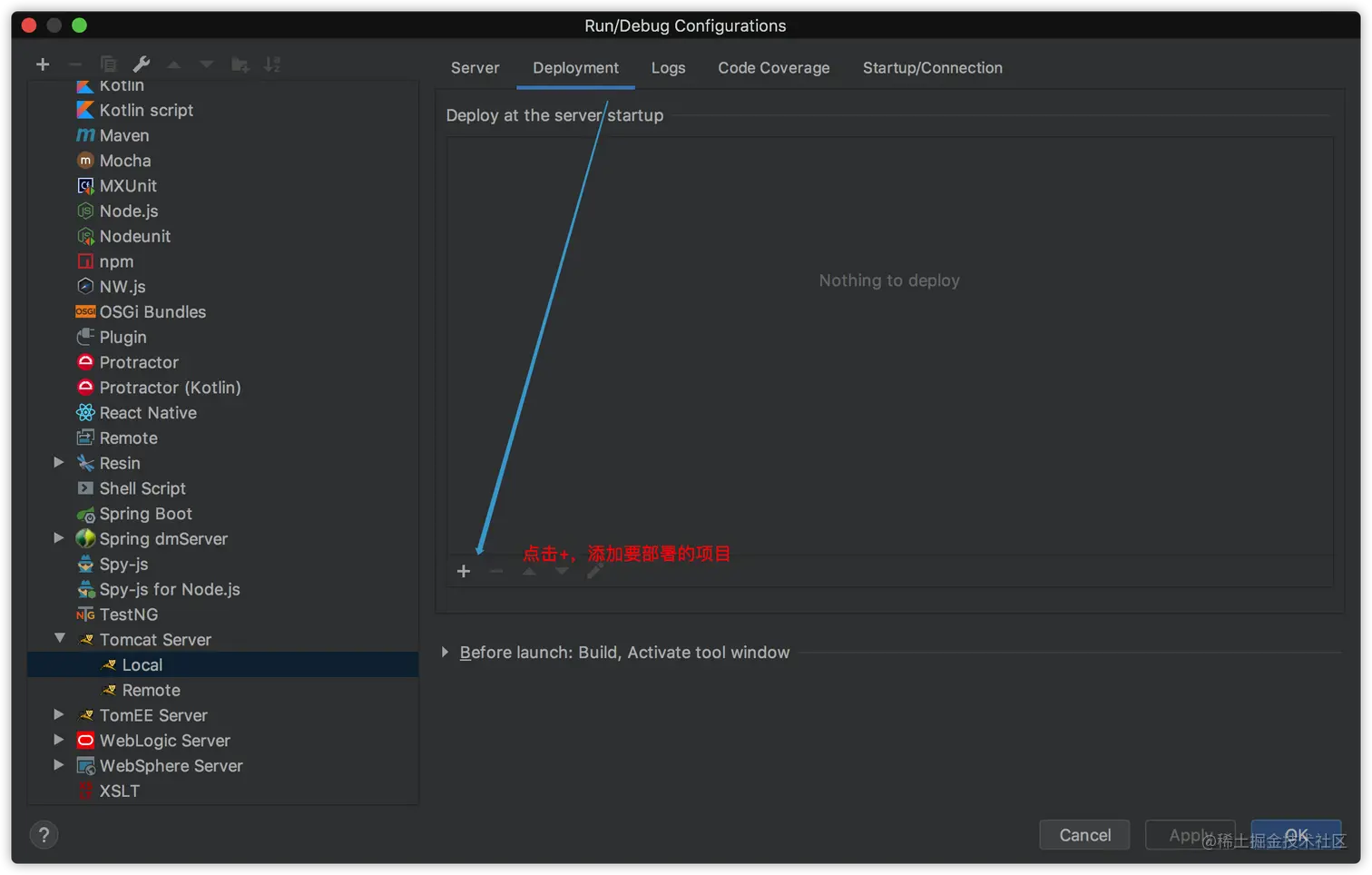Click the copy configuration icon
Image resolution: width=1372 pixels, height=875 pixels.
click(x=108, y=64)
